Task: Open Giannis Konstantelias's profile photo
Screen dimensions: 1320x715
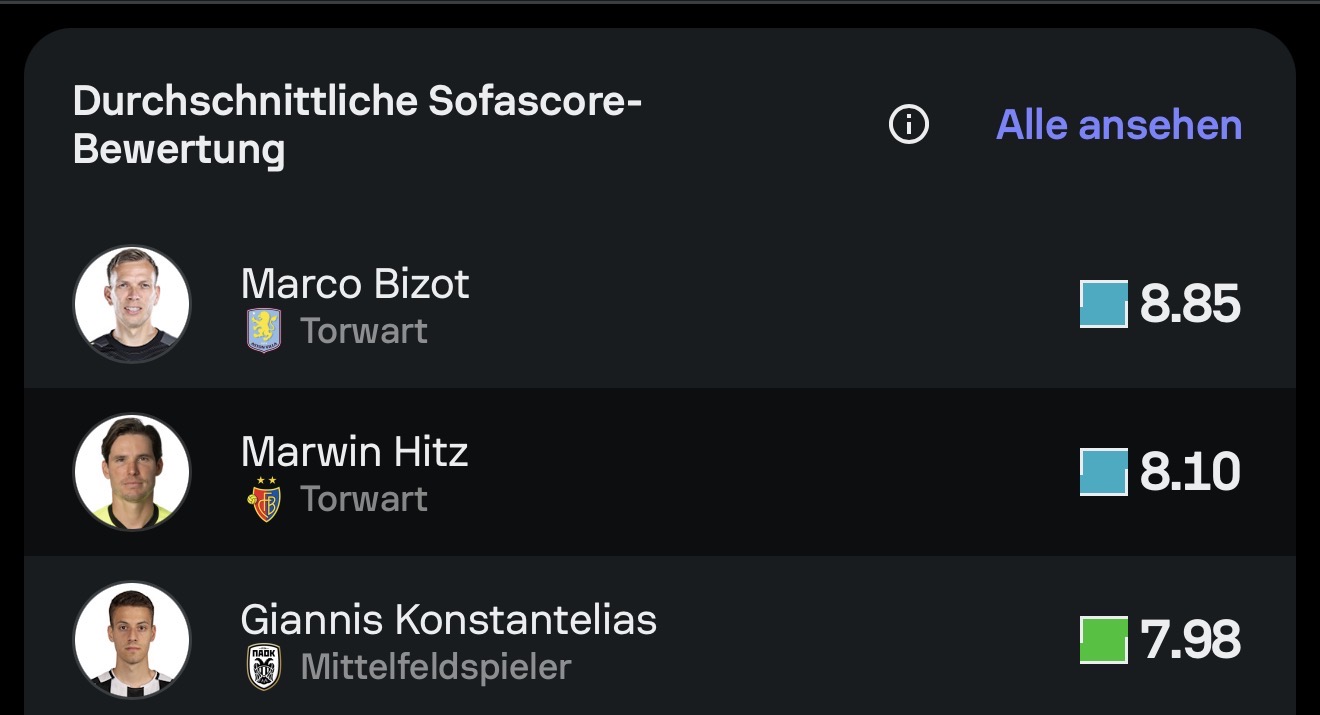Action: coord(132,640)
